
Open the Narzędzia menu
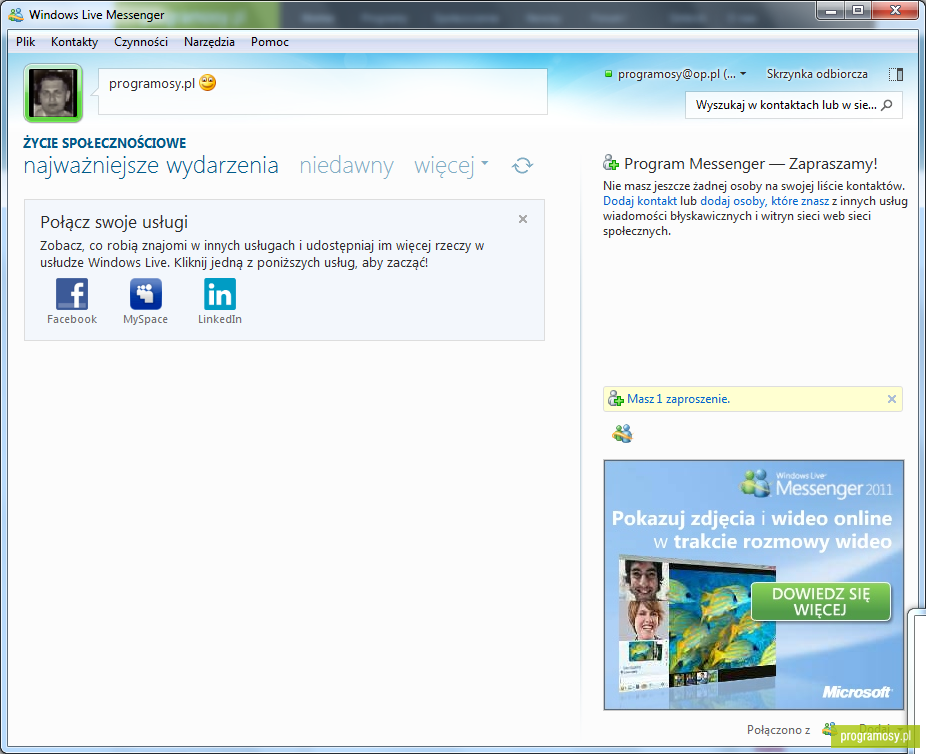[209, 42]
